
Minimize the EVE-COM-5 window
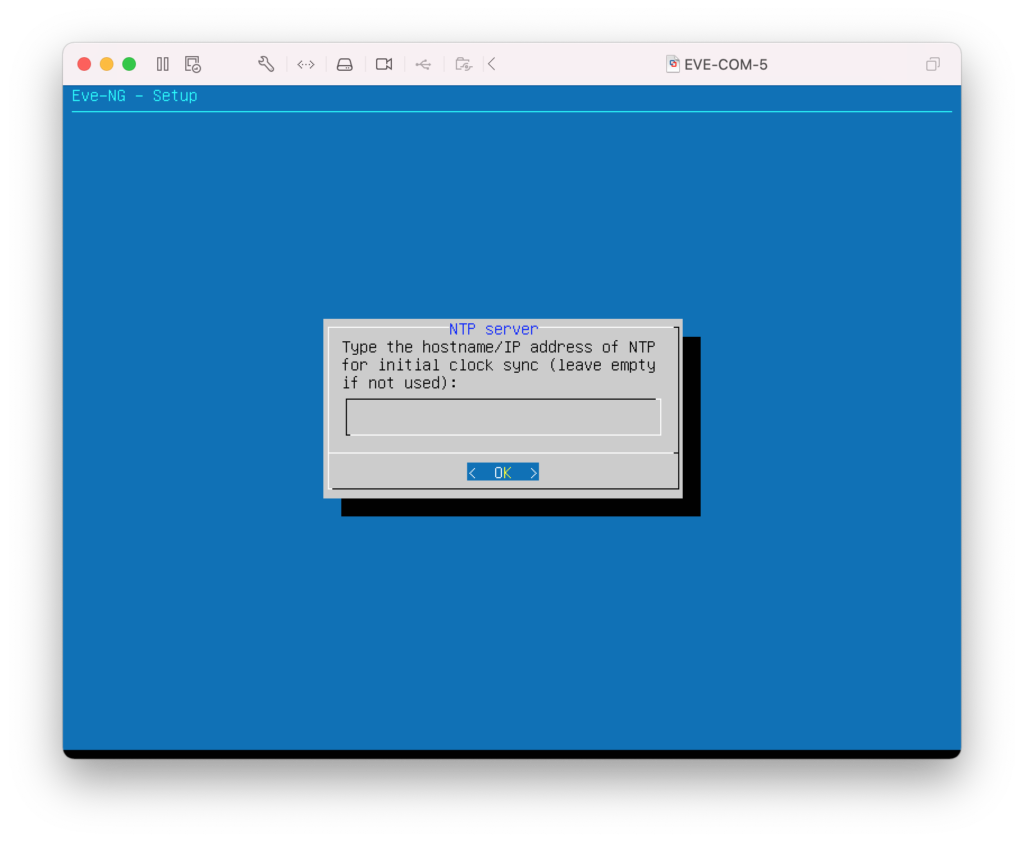pos(106,64)
